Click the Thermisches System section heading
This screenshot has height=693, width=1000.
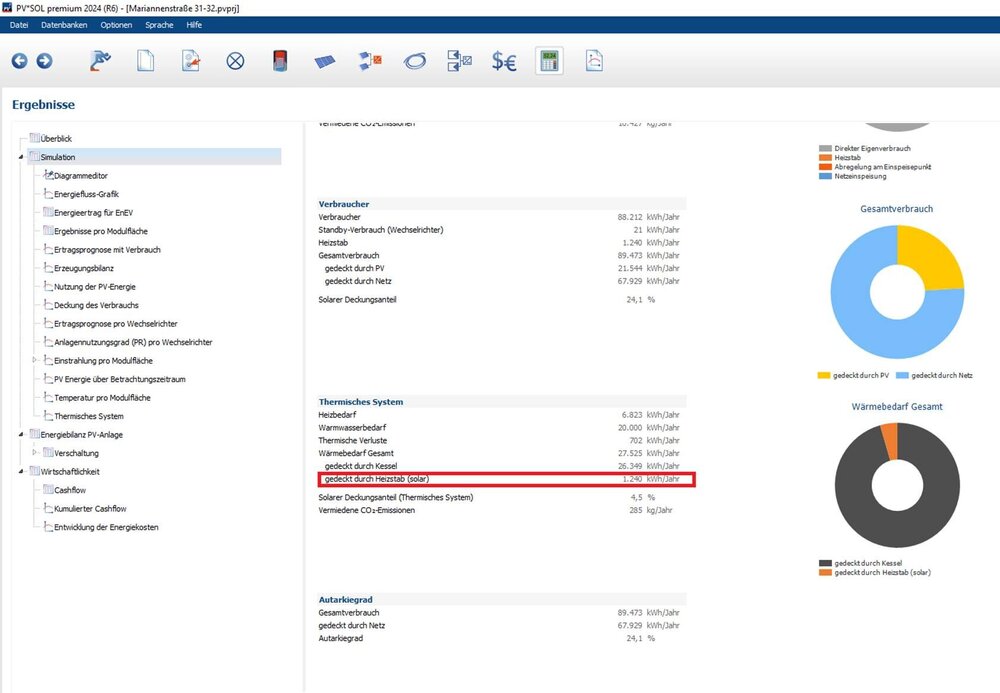pos(361,402)
